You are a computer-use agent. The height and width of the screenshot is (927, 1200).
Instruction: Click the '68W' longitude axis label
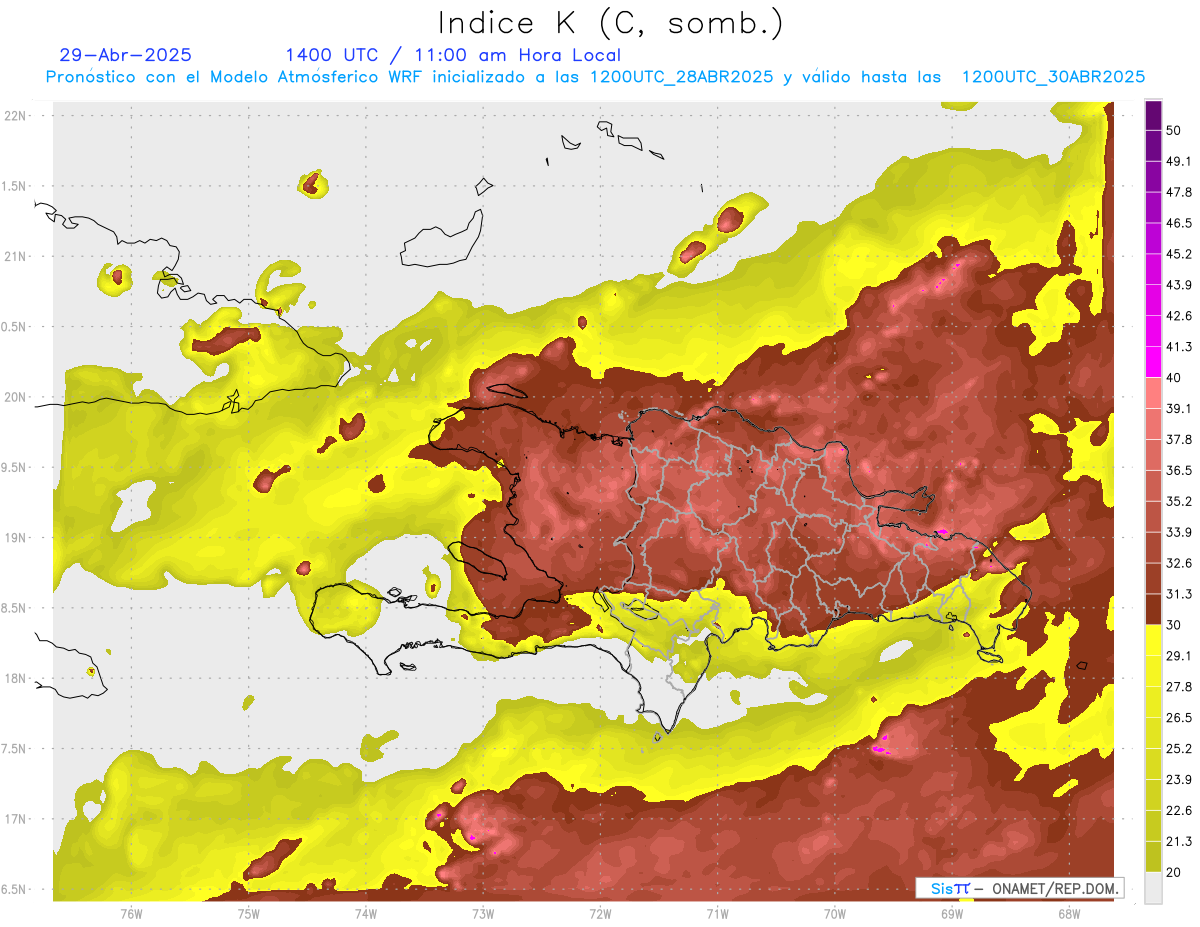[1068, 914]
